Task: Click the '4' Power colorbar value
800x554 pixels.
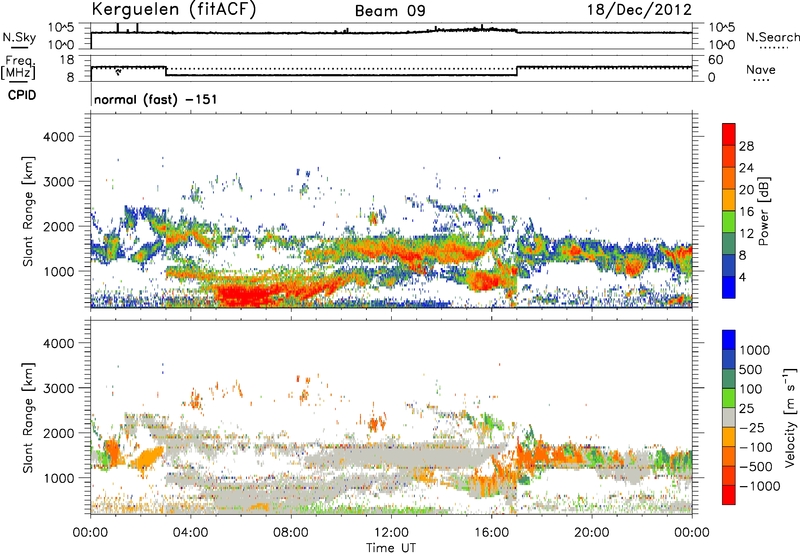Action: (x=742, y=278)
